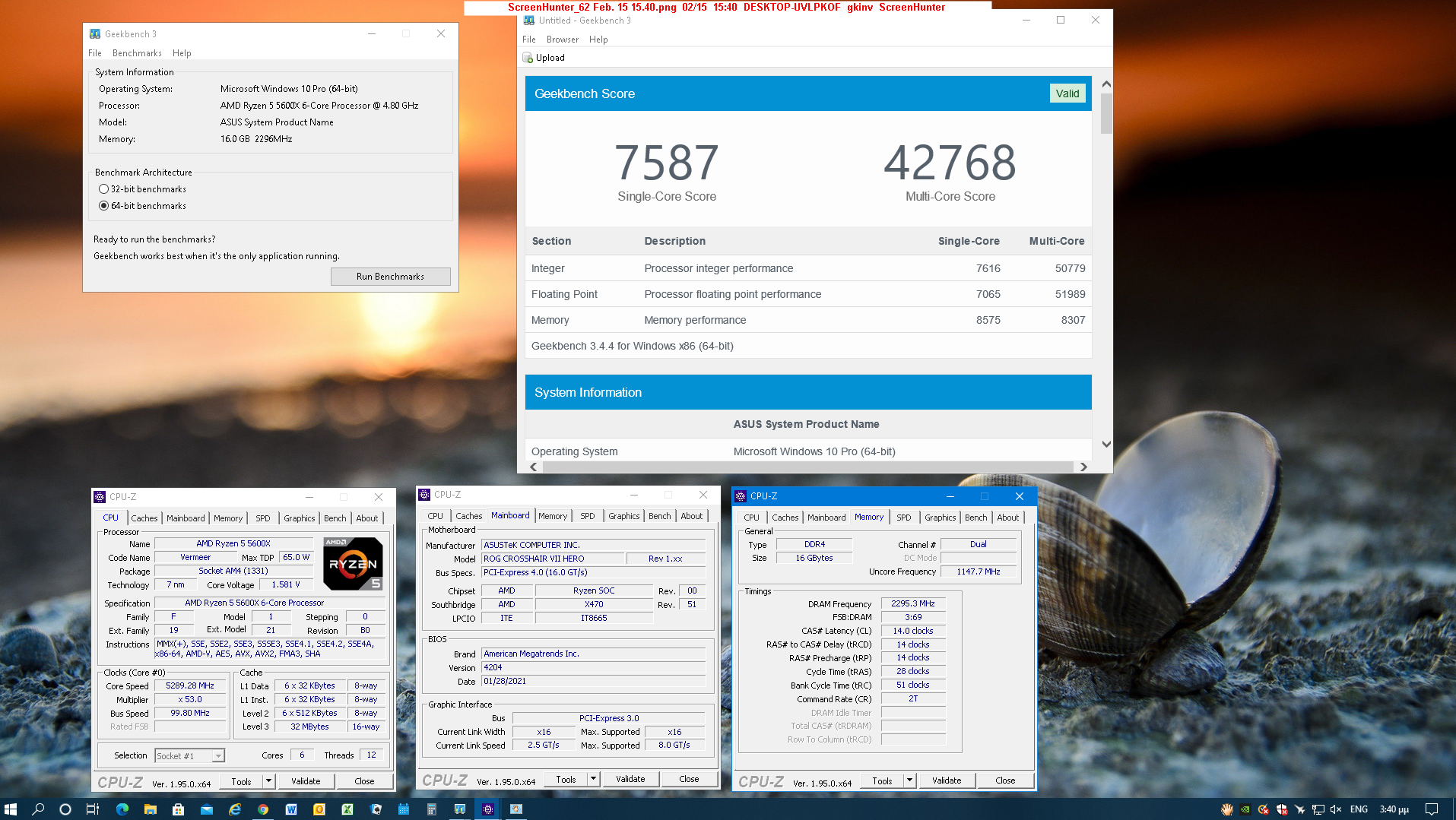Click the muted speaker tray icon
The width and height of the screenshot is (1456, 820).
(1336, 809)
